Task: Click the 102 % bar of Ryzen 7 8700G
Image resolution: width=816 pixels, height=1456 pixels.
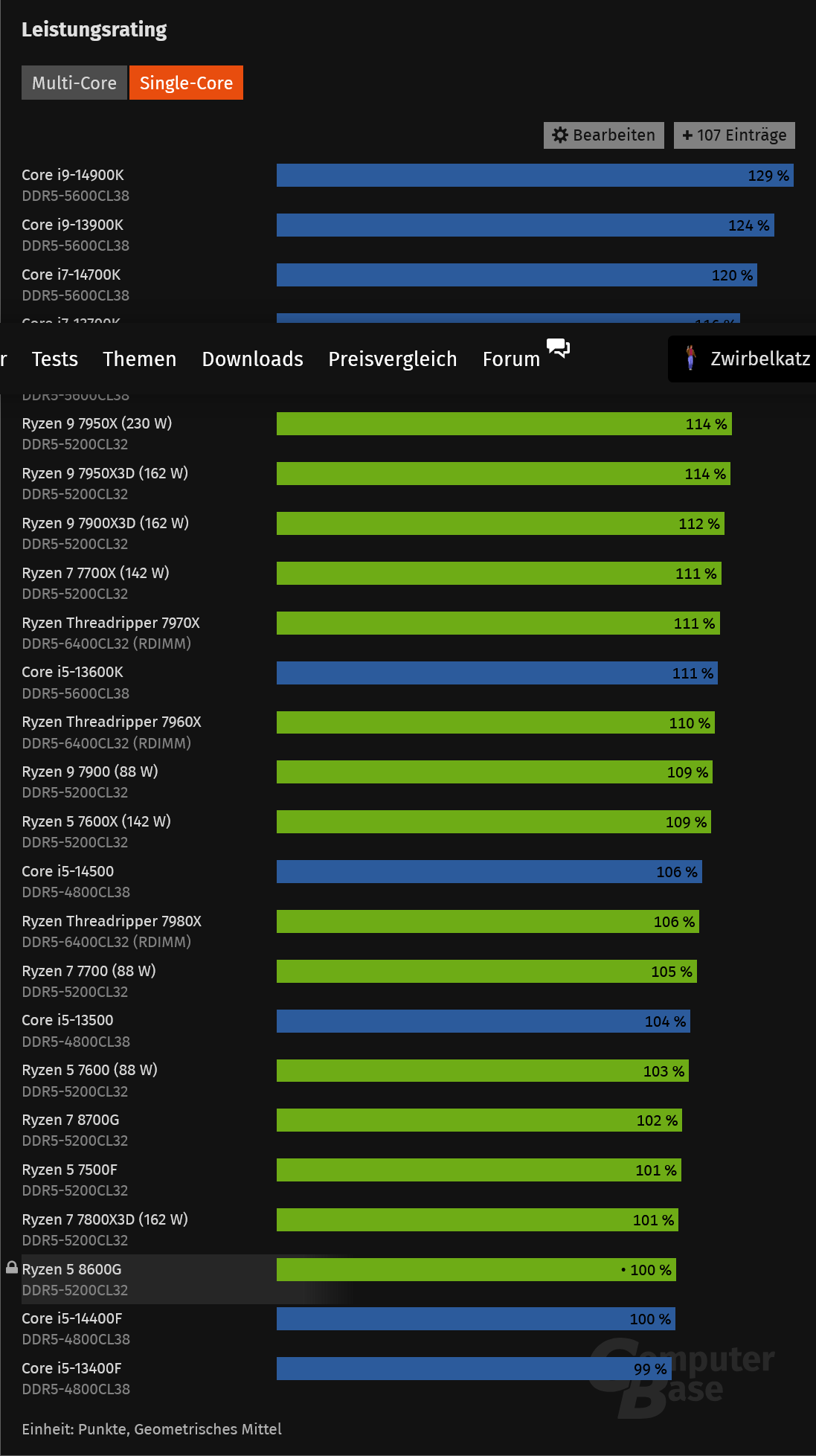Action: [x=479, y=1120]
